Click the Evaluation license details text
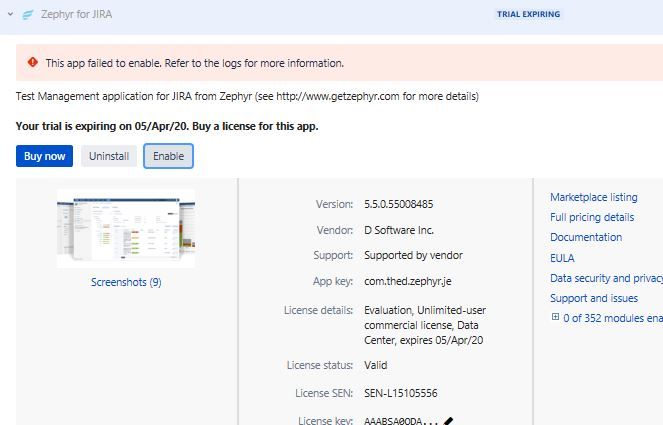663x425 pixels. tap(425, 325)
